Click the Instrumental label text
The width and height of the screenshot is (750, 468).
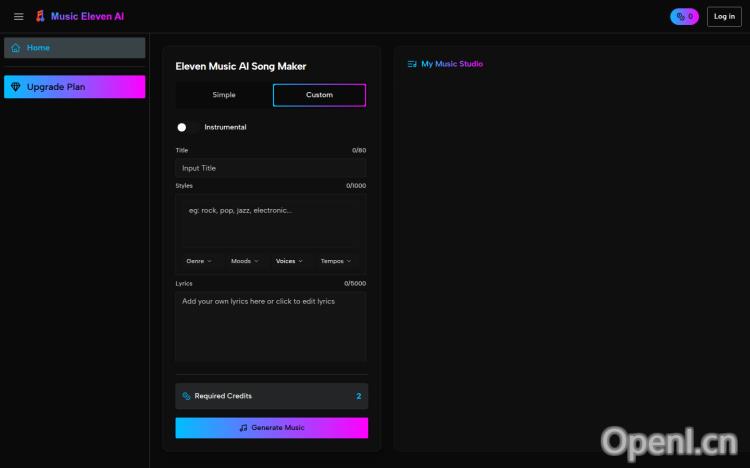click(225, 127)
